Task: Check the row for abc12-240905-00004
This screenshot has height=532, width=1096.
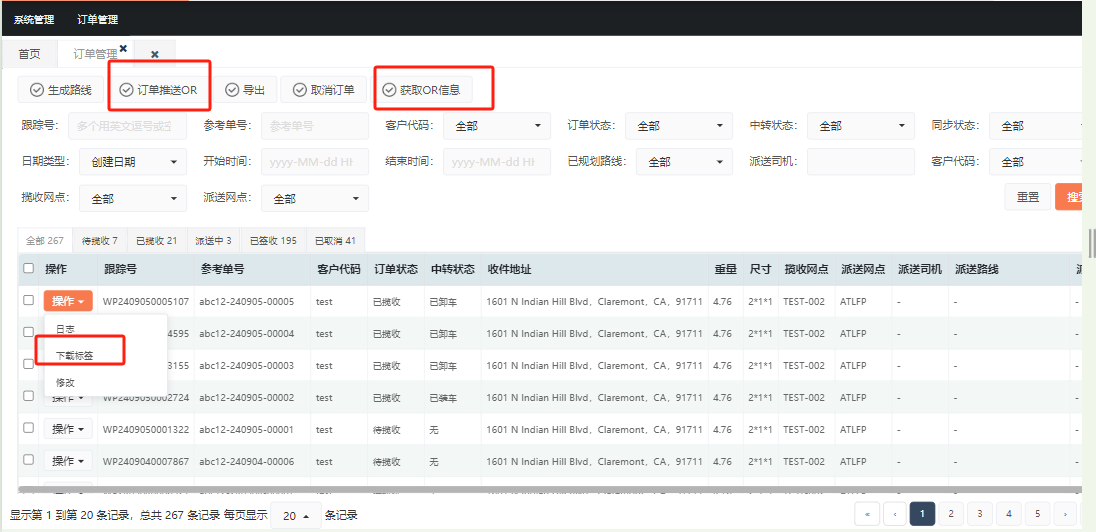Action: point(29,331)
